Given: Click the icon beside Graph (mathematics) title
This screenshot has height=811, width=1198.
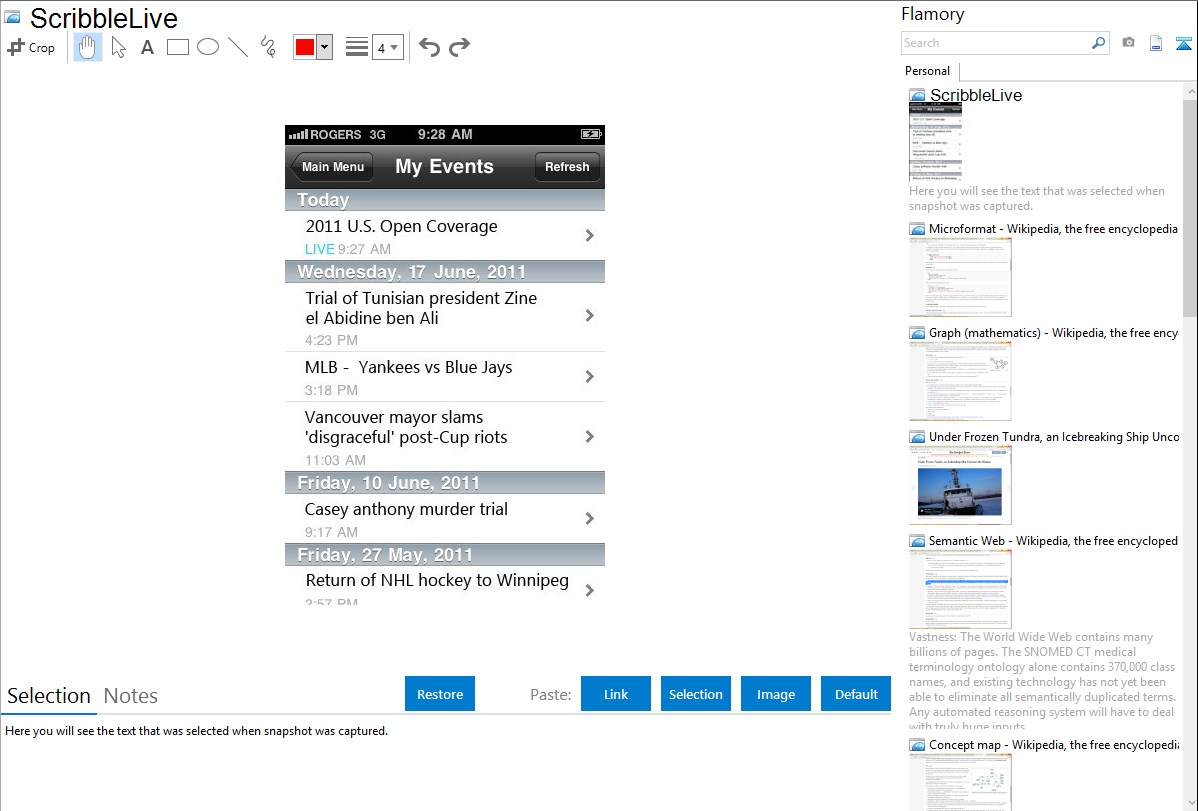Looking at the screenshot, I should click(x=917, y=333).
